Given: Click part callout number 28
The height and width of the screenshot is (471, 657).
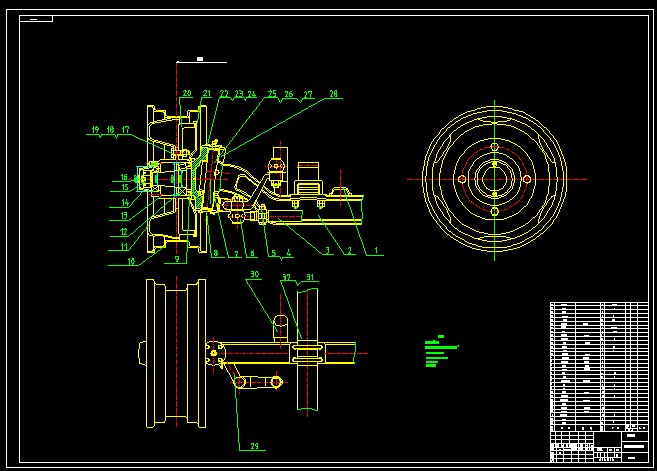Looking at the screenshot, I should coord(333,94).
